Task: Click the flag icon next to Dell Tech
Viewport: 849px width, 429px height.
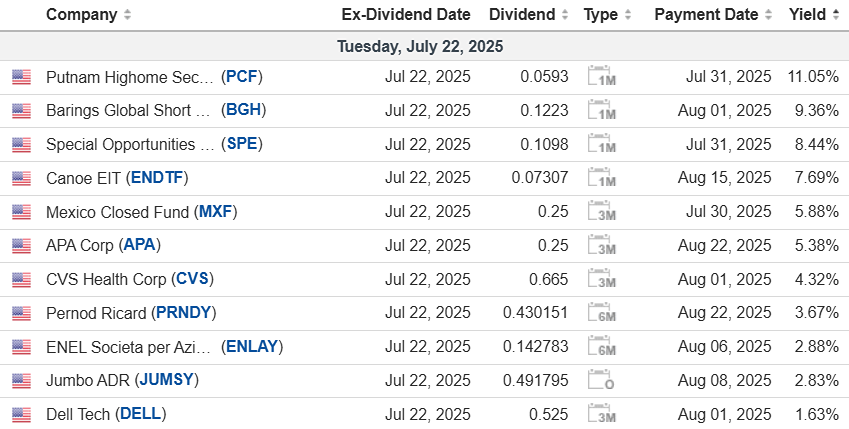Action: point(21,414)
